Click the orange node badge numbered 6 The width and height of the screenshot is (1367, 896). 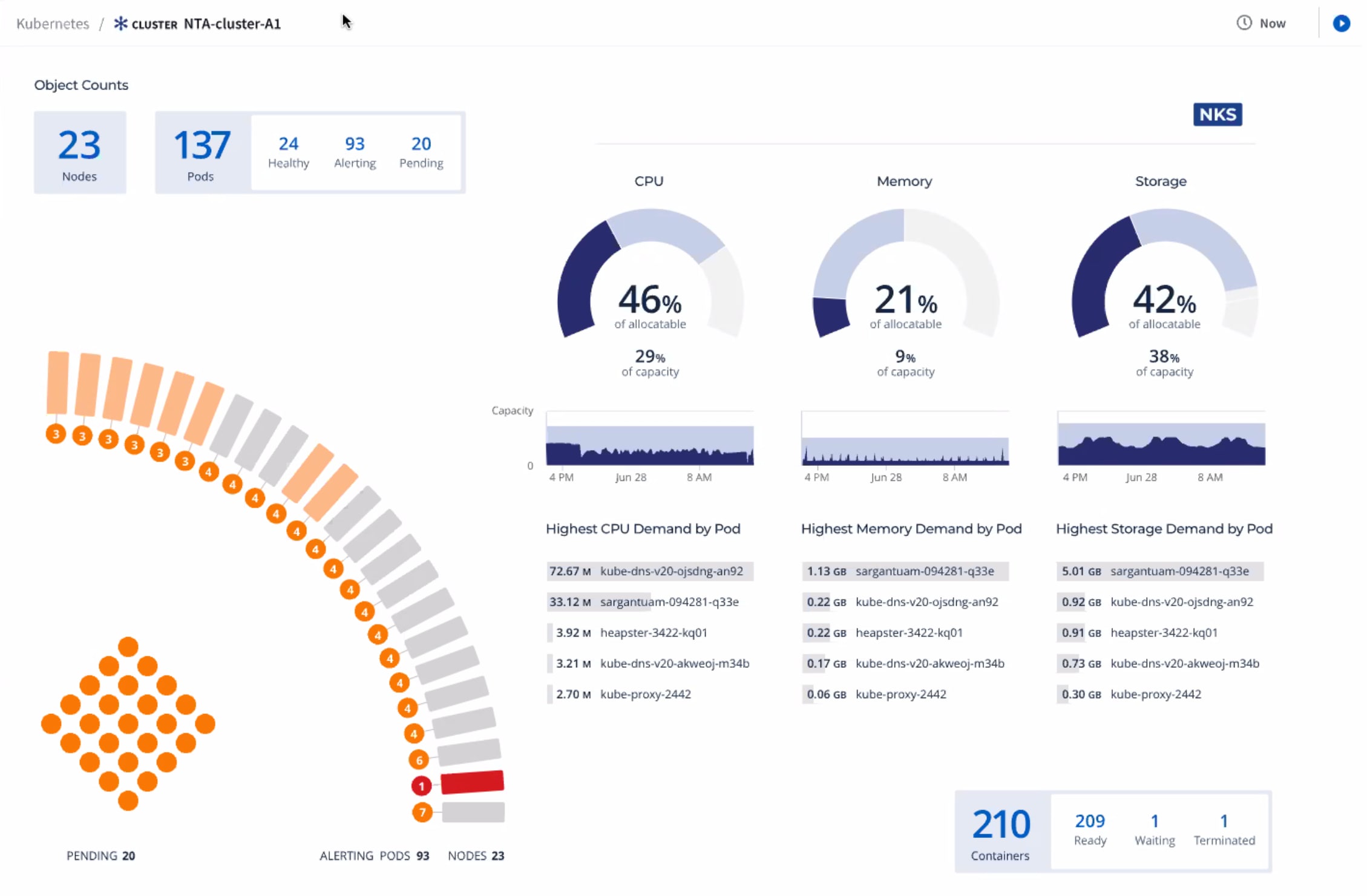[x=419, y=760]
